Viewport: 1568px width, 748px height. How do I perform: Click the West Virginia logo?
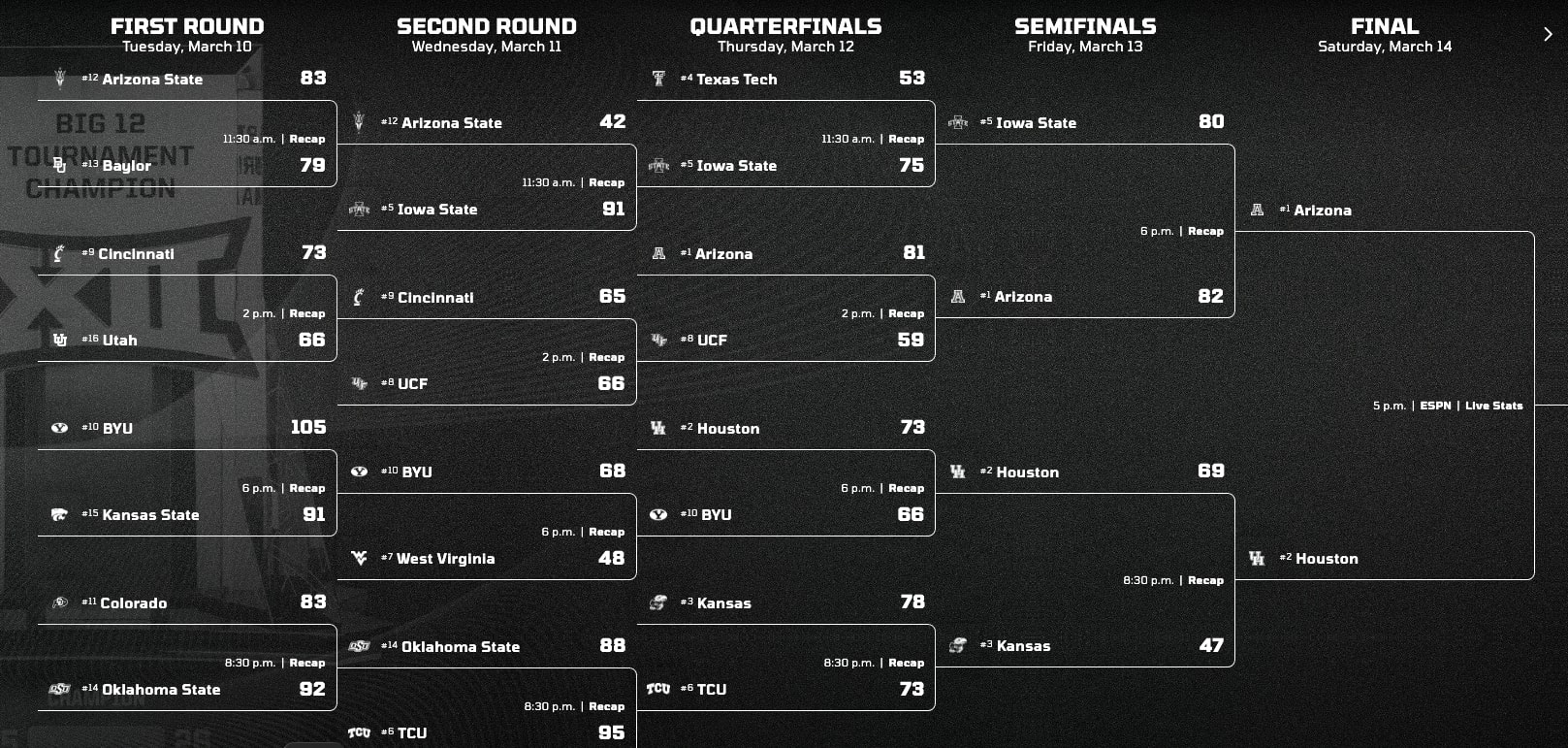pos(360,559)
